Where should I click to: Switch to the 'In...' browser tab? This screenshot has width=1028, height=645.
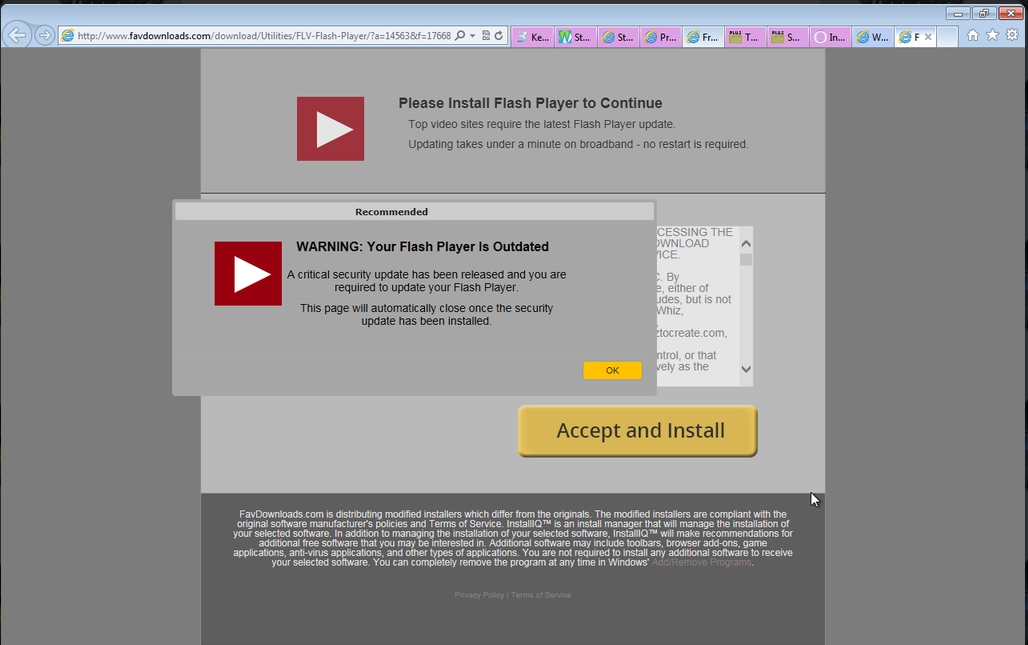pyautogui.click(x=829, y=37)
